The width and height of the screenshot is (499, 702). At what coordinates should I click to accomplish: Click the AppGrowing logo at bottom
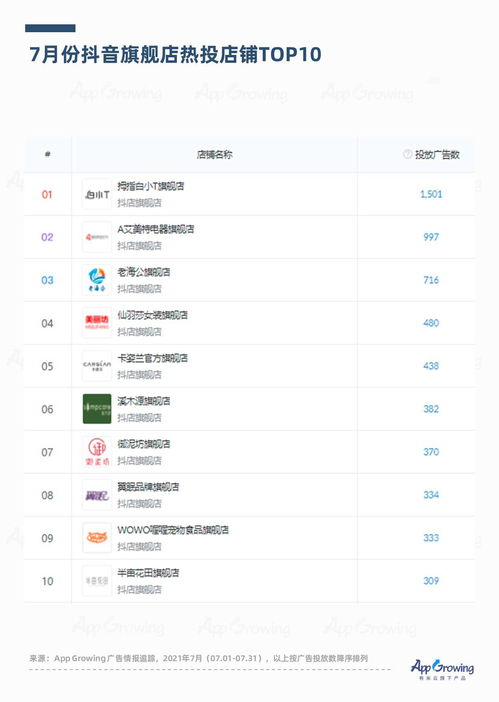click(443, 669)
